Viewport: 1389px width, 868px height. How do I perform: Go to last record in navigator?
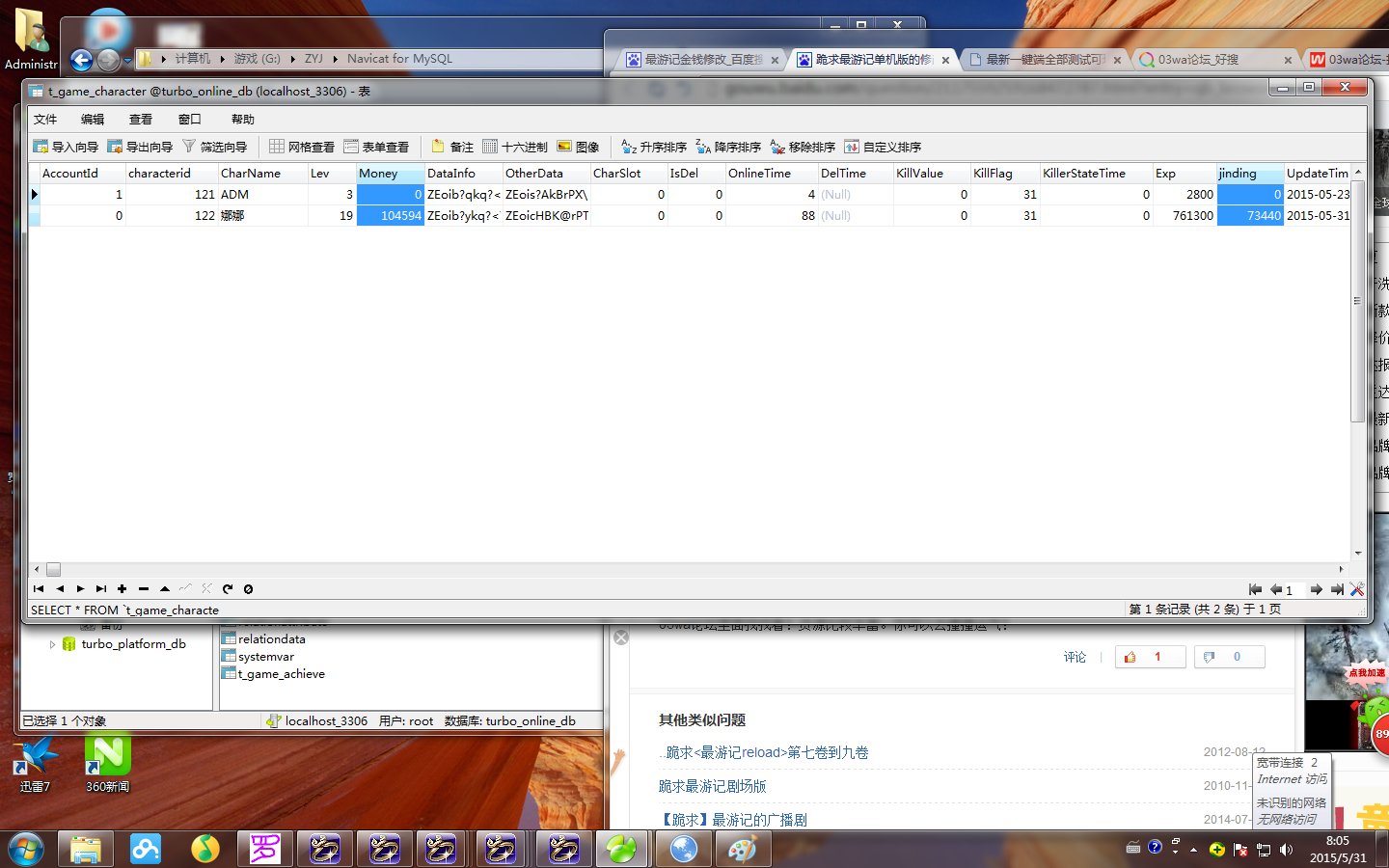pyautogui.click(x=101, y=588)
